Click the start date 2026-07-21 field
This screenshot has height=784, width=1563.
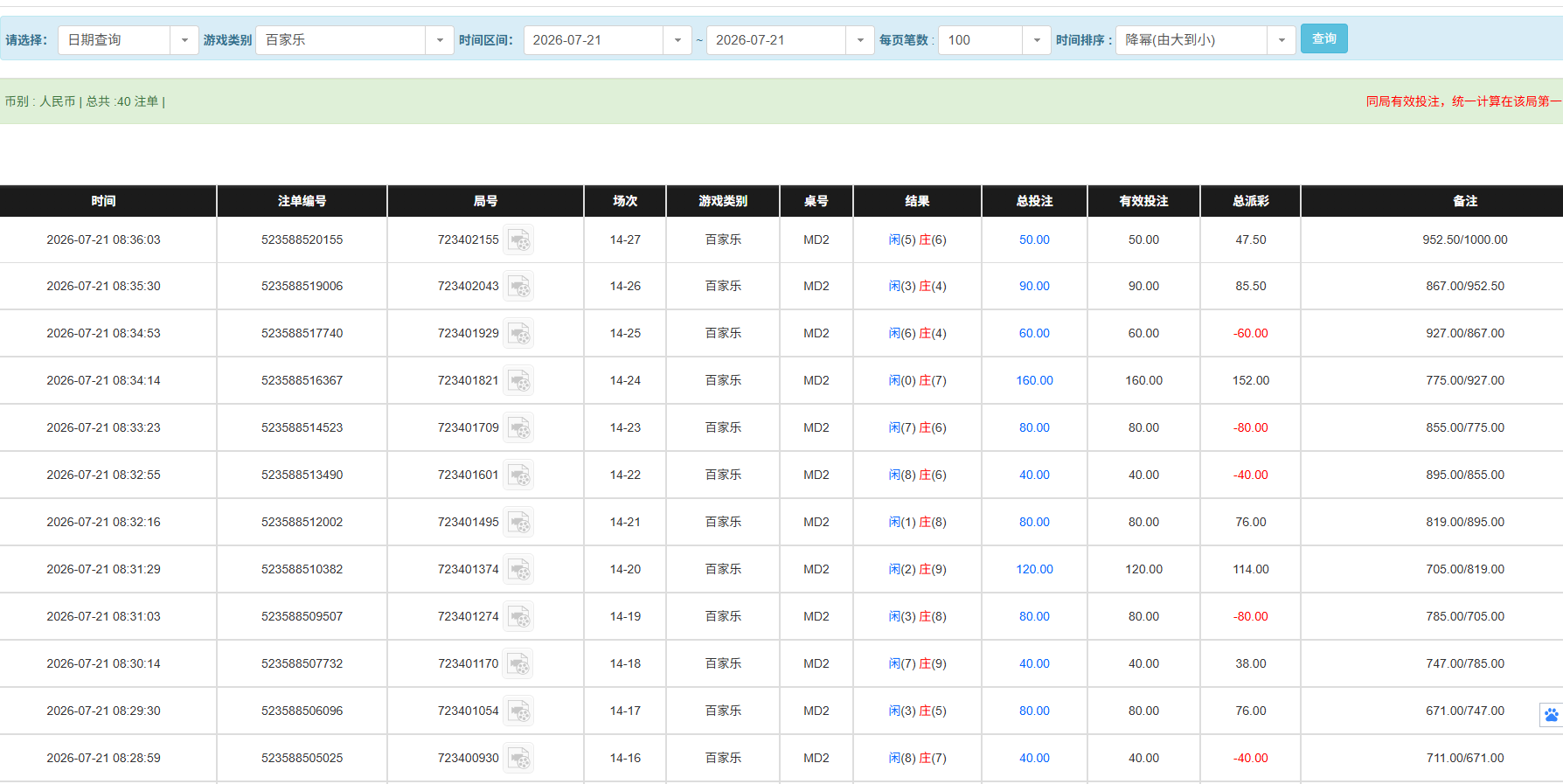click(x=594, y=40)
